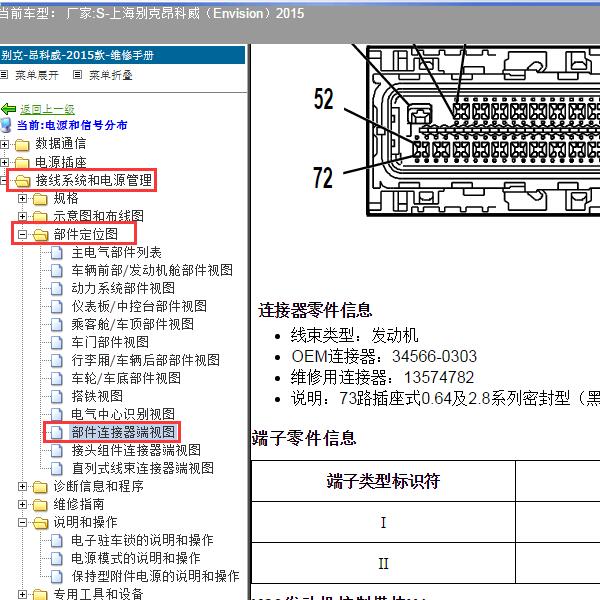Open 车轮/车底部件视图 page
The width and height of the screenshot is (600, 600).
click(126, 378)
